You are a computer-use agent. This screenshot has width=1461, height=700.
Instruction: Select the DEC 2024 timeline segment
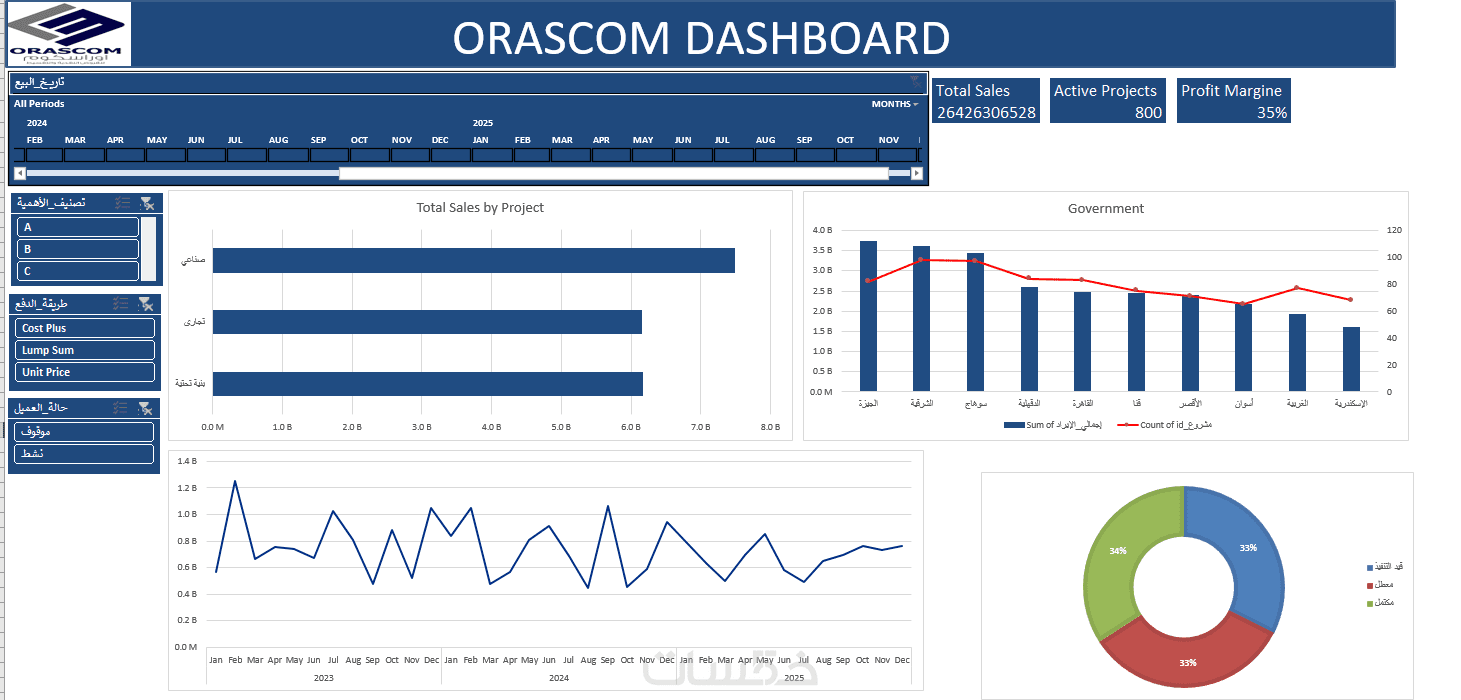point(450,155)
